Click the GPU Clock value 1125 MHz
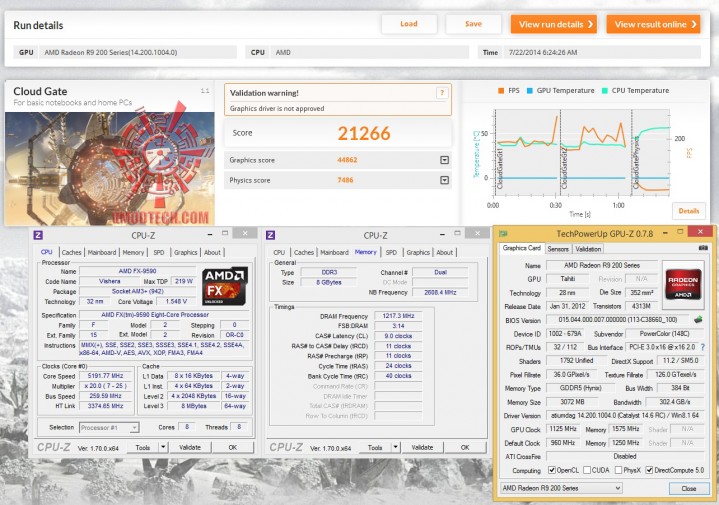The height and width of the screenshot is (505, 719). point(563,429)
